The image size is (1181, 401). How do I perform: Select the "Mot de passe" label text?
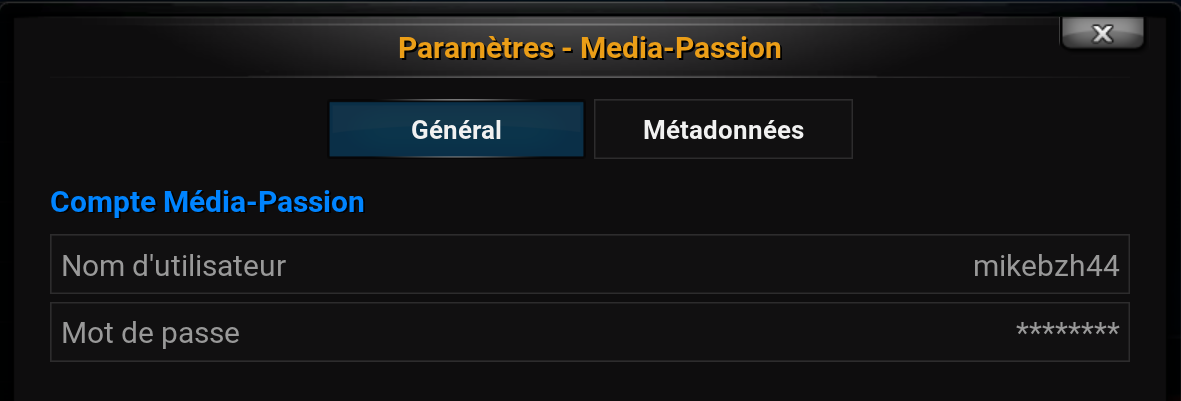coord(151,332)
